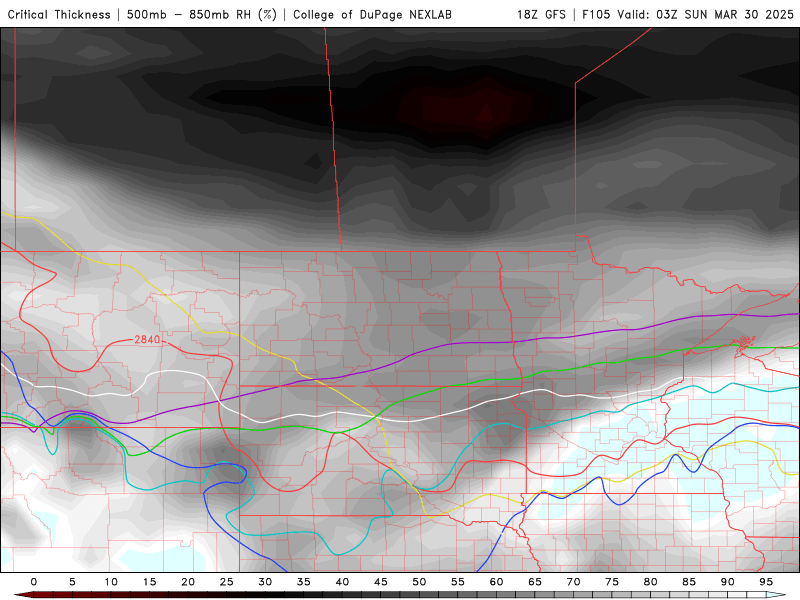Click the colorbar label "55"
This screenshot has height=600, width=800.
(458, 582)
